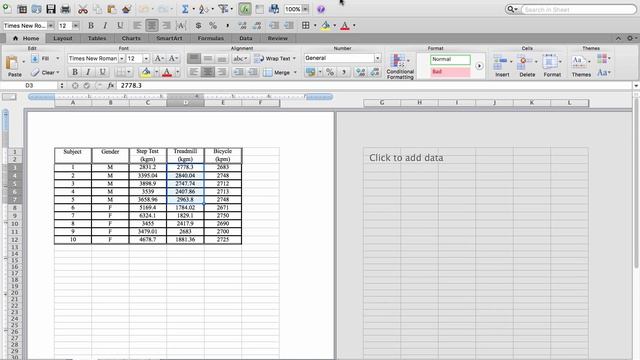The image size is (640, 360).
Task: Apply the Normal cell style
Action: click(x=450, y=60)
